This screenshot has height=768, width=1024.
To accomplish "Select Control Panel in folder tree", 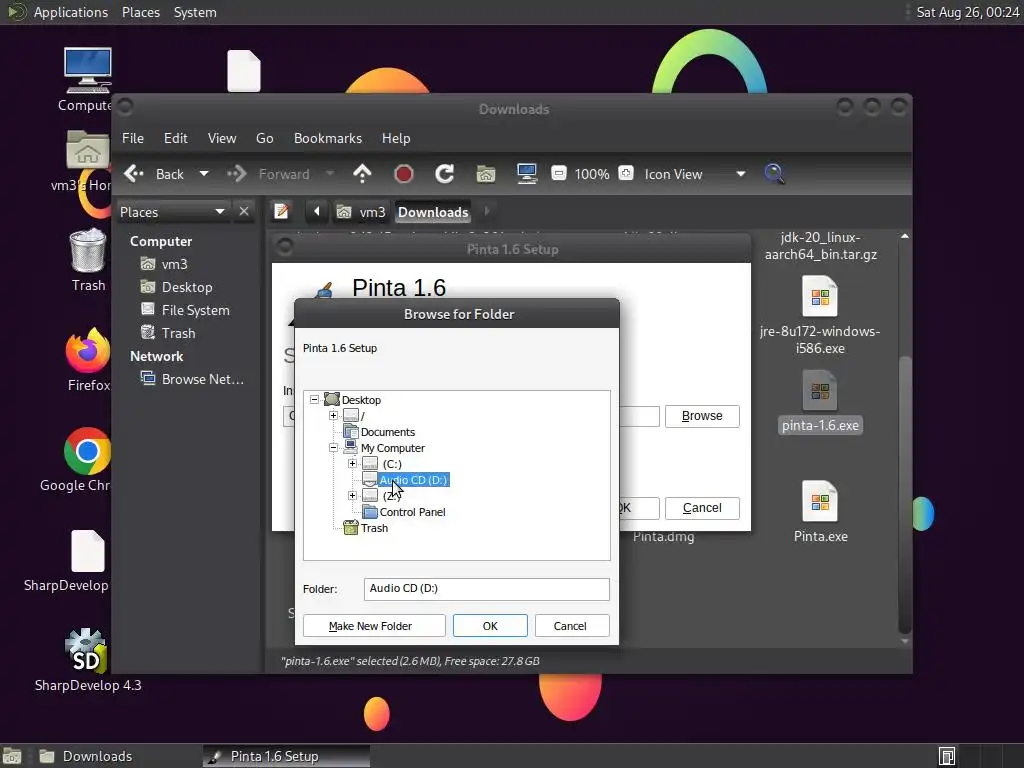I will [412, 512].
